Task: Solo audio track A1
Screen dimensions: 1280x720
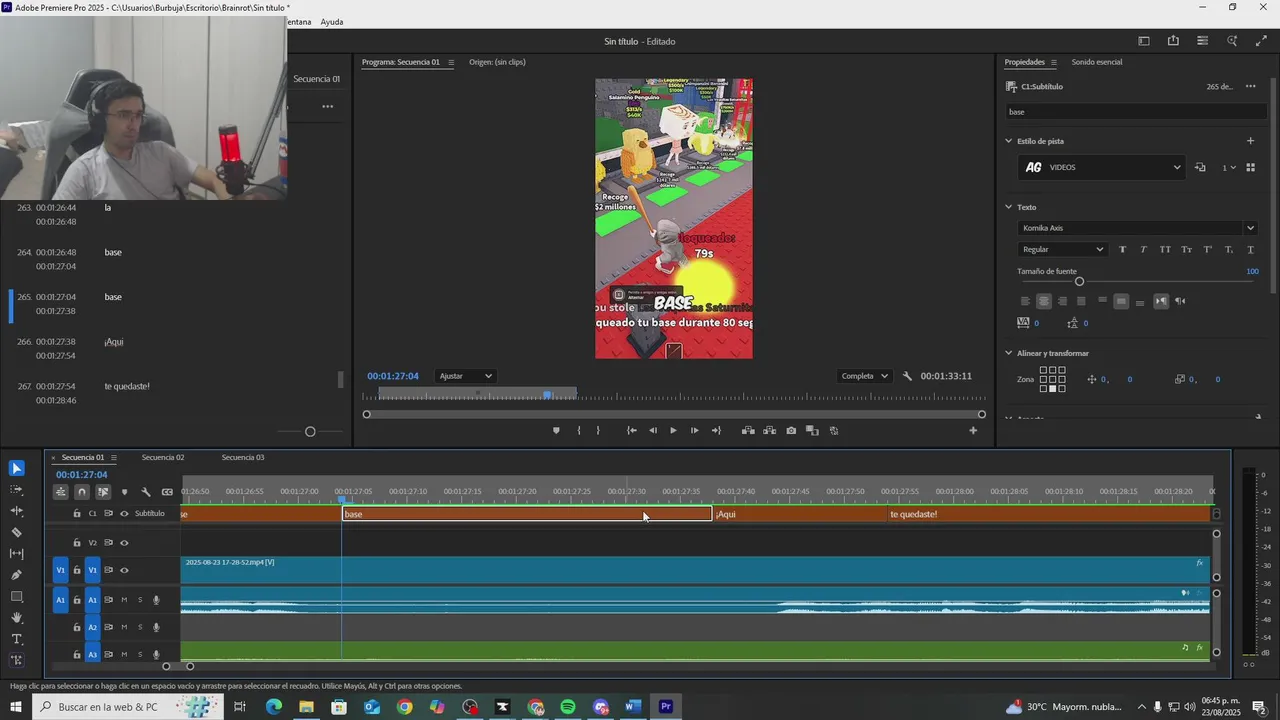Action: pyautogui.click(x=140, y=600)
